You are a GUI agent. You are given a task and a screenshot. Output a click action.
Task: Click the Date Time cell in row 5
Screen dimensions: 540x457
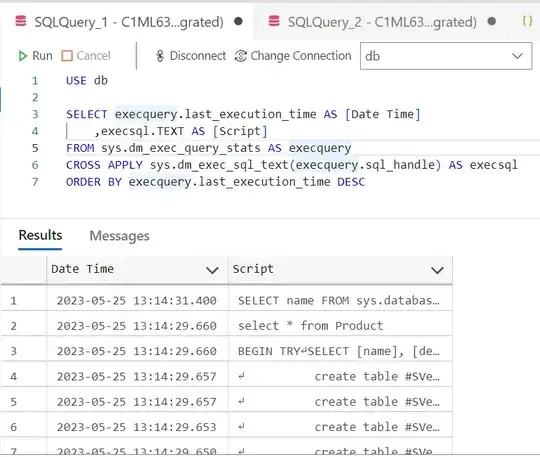click(x=137, y=402)
